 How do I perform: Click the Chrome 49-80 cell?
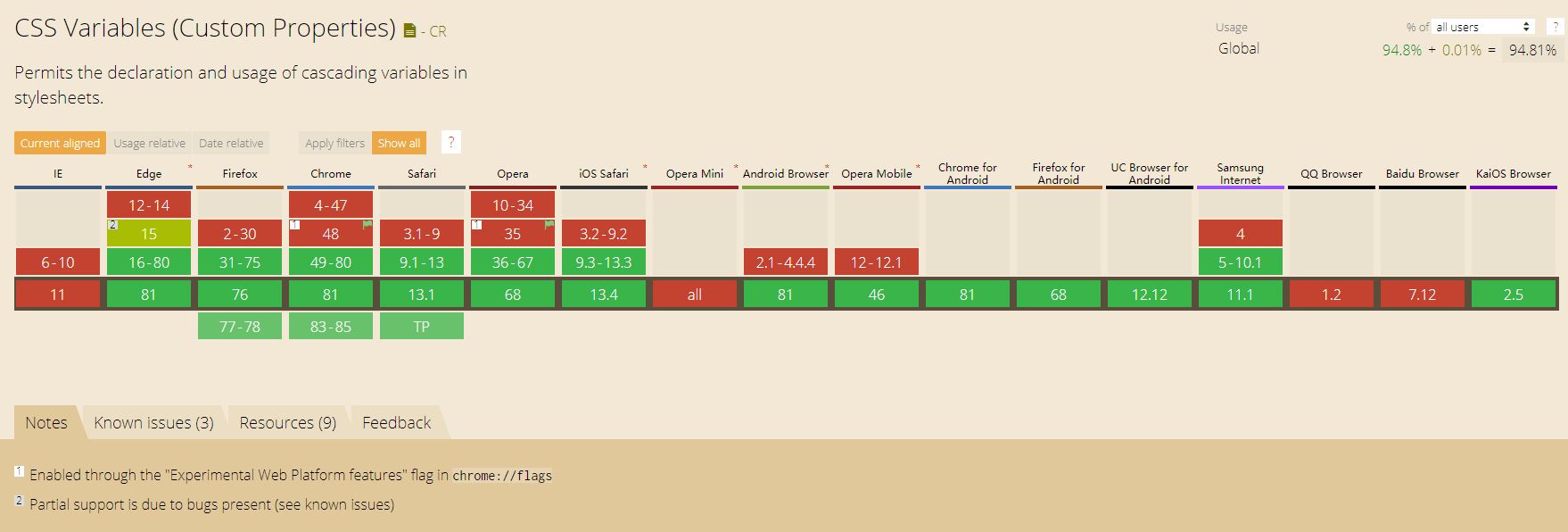point(331,262)
